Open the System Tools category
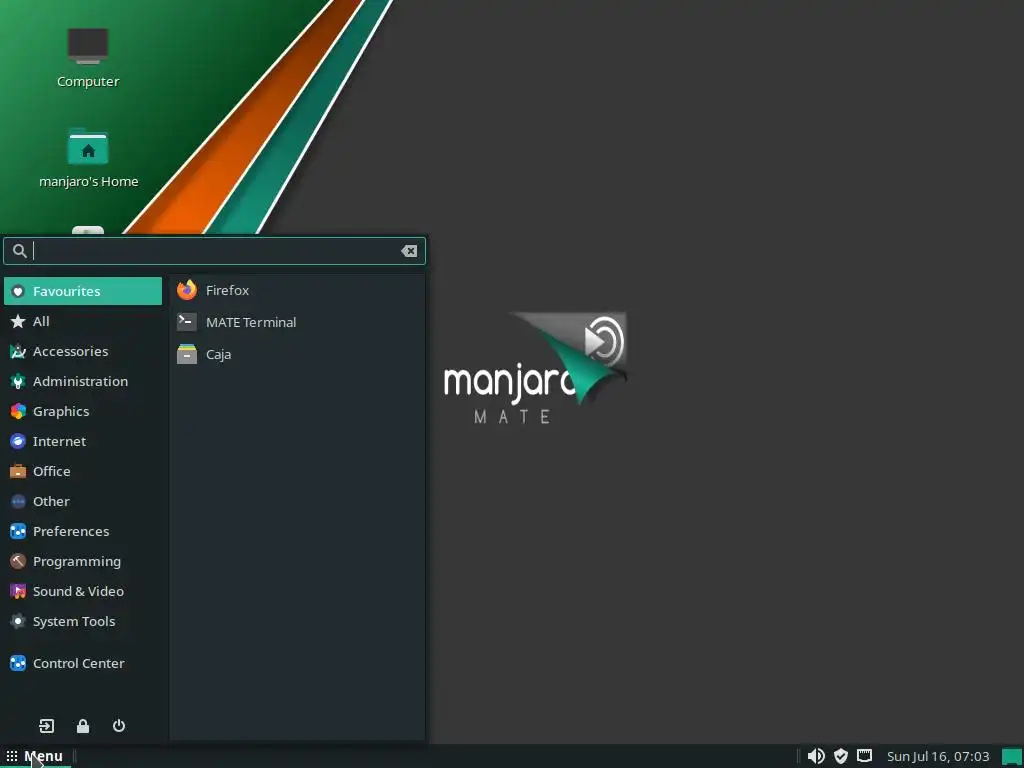This screenshot has height=768, width=1024. (x=83, y=622)
